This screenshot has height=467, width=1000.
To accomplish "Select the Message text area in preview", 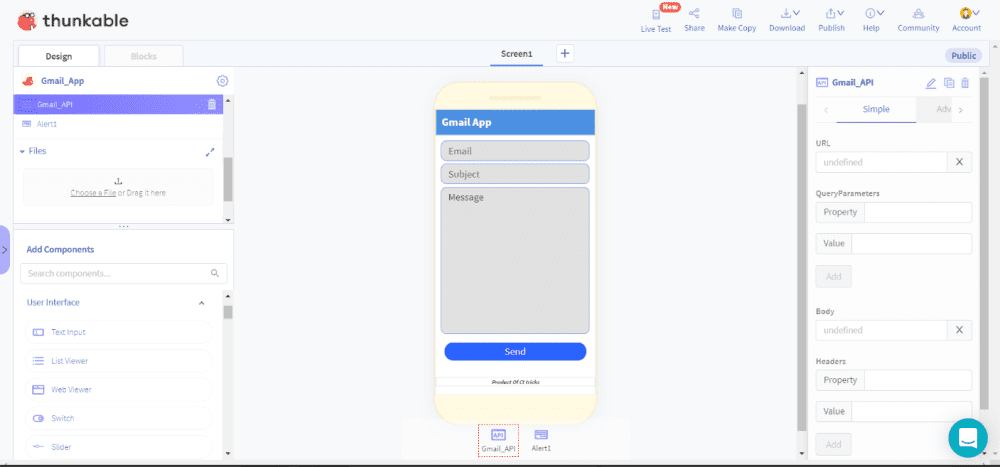I will coord(515,260).
